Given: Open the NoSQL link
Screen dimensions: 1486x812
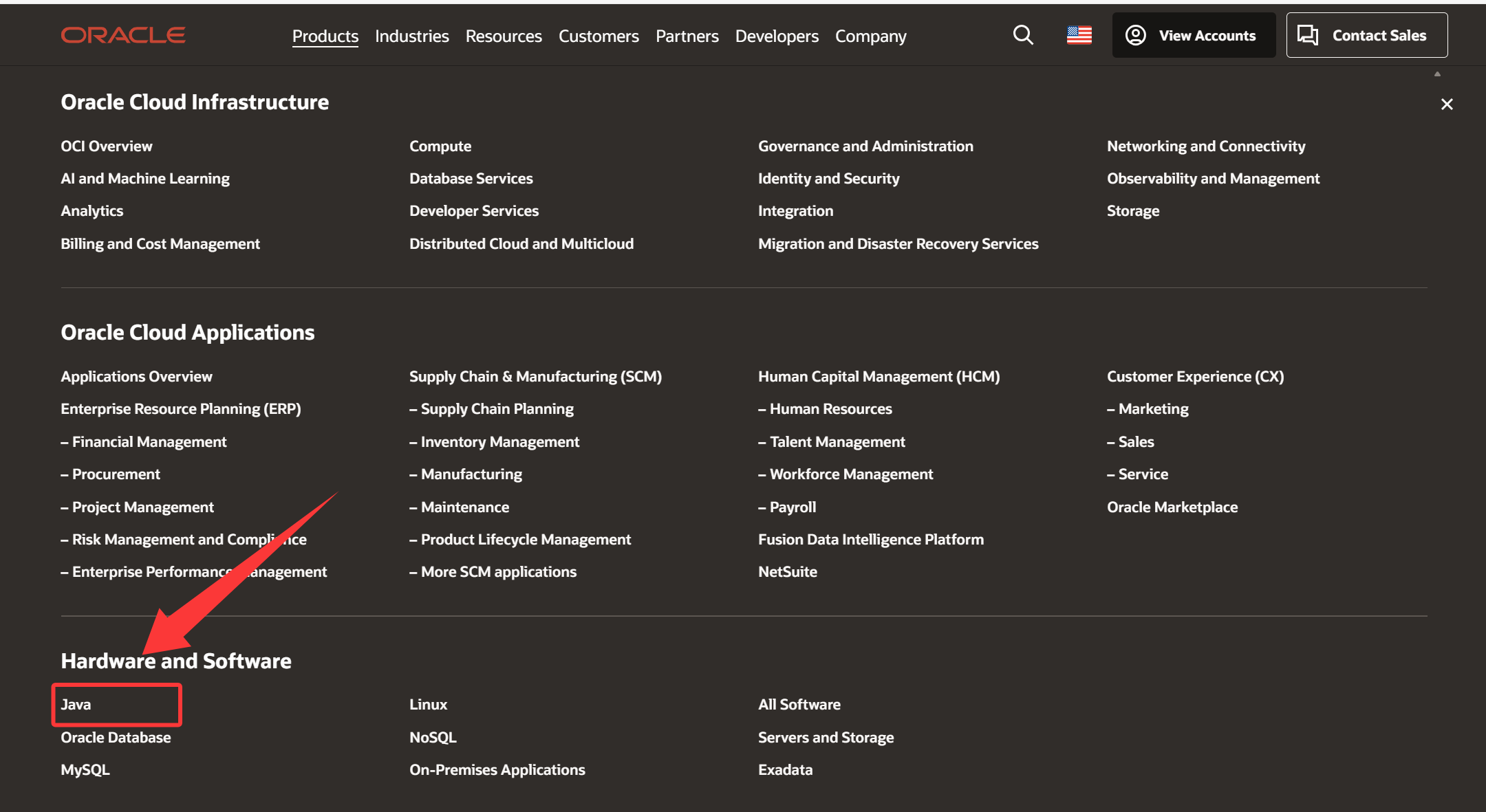Looking at the screenshot, I should (x=433, y=737).
